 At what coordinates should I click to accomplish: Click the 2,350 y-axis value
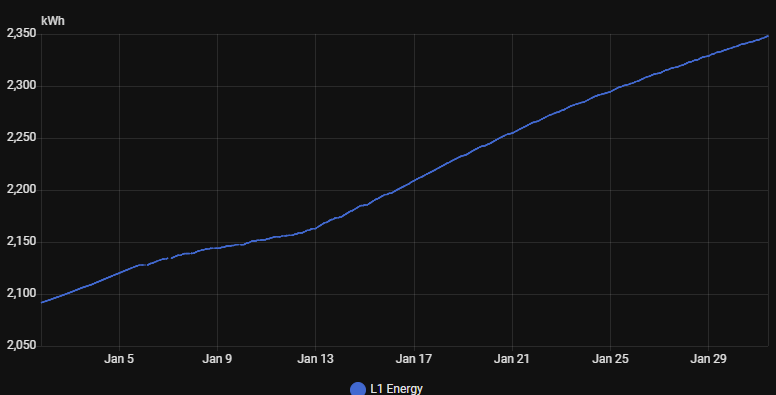point(21,33)
